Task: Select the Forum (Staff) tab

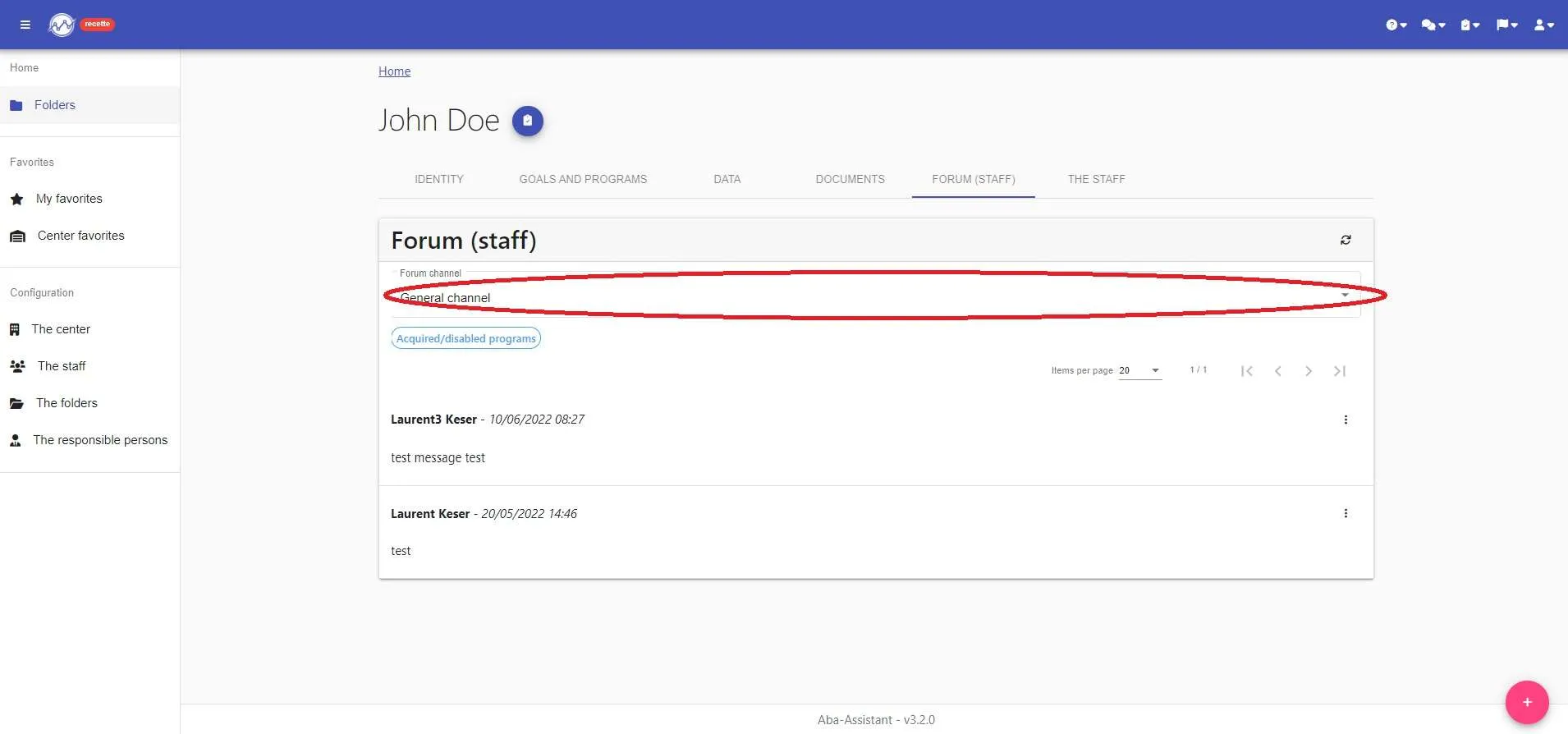Action: [x=974, y=179]
